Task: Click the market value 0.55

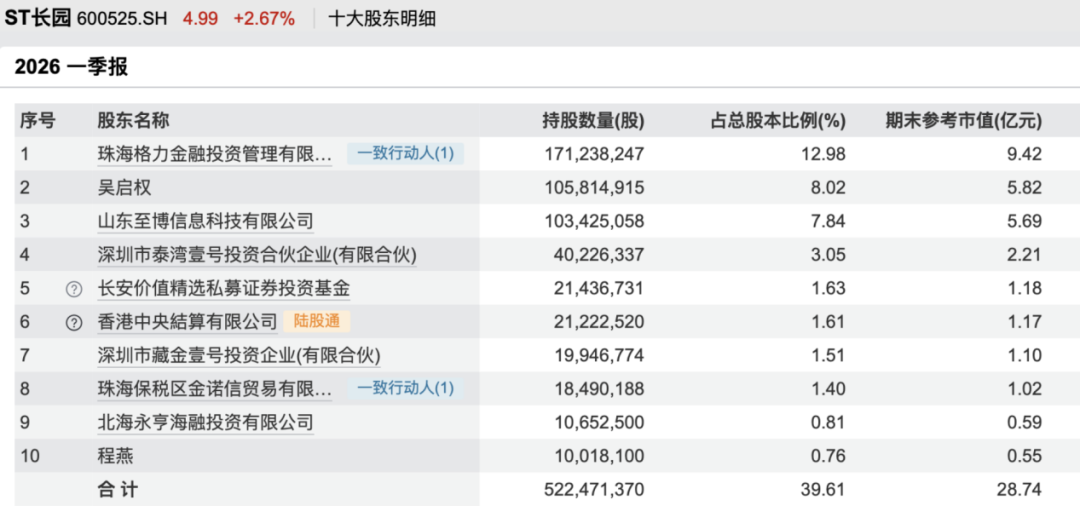Action: click(1026, 456)
